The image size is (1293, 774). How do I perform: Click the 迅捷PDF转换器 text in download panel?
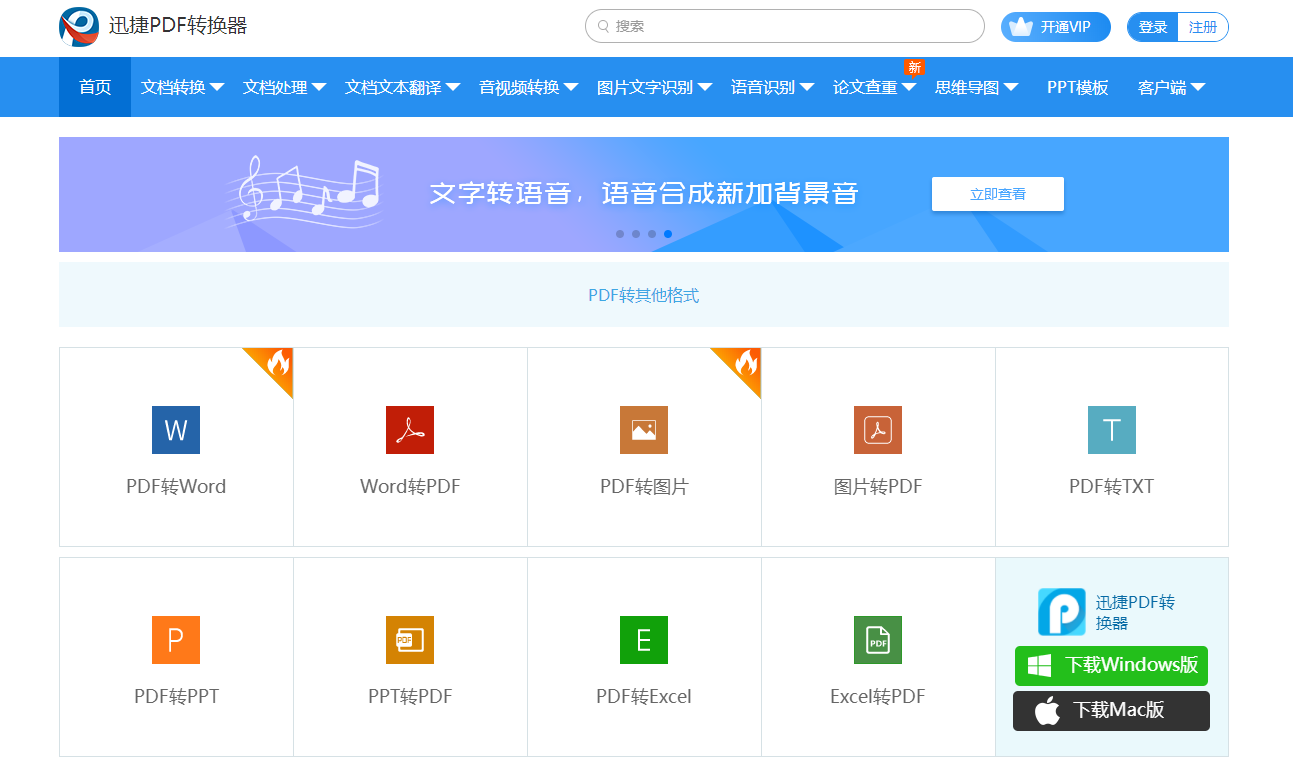pos(1135,612)
